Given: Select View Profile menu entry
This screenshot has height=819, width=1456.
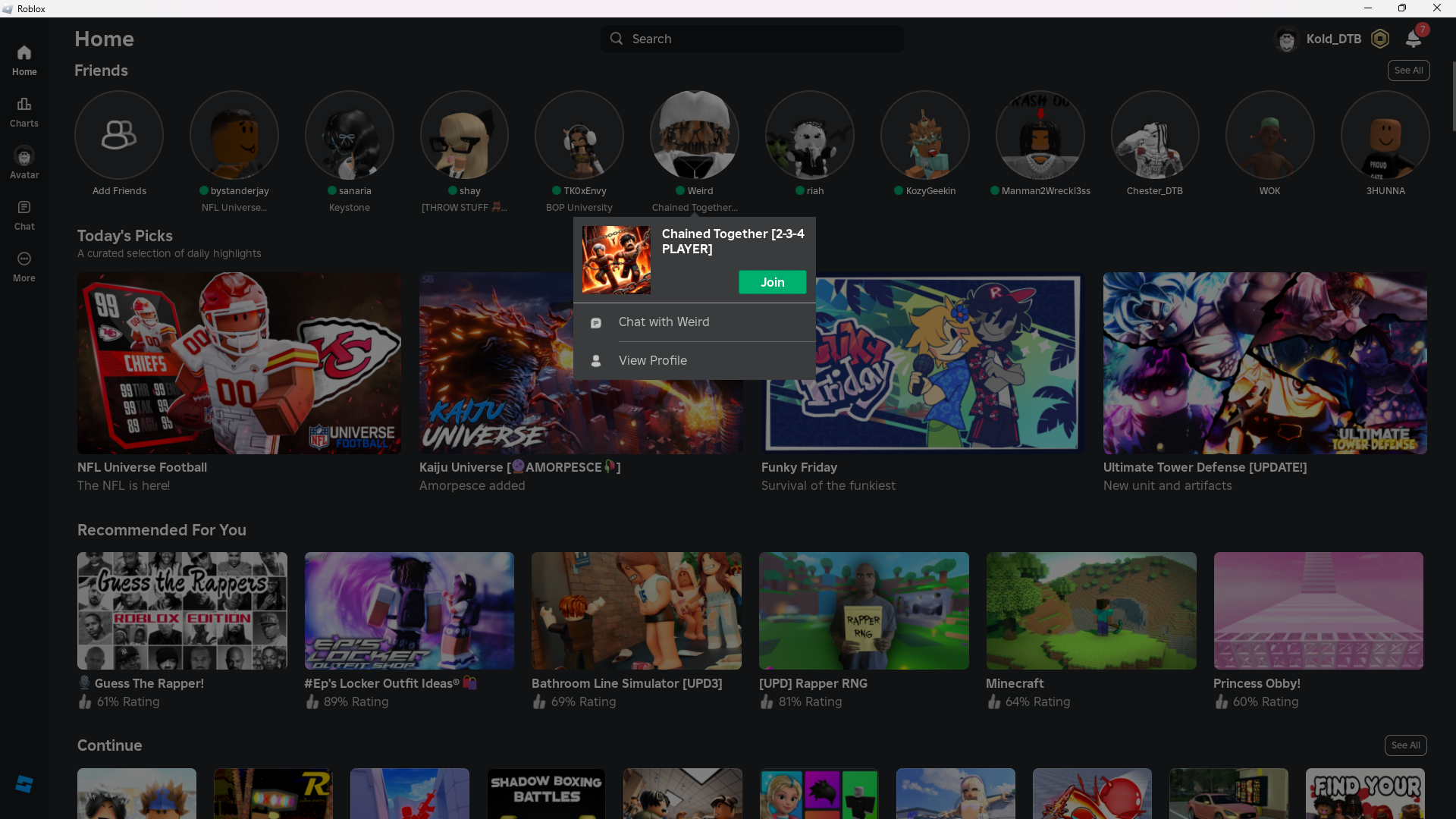Looking at the screenshot, I should coord(695,361).
